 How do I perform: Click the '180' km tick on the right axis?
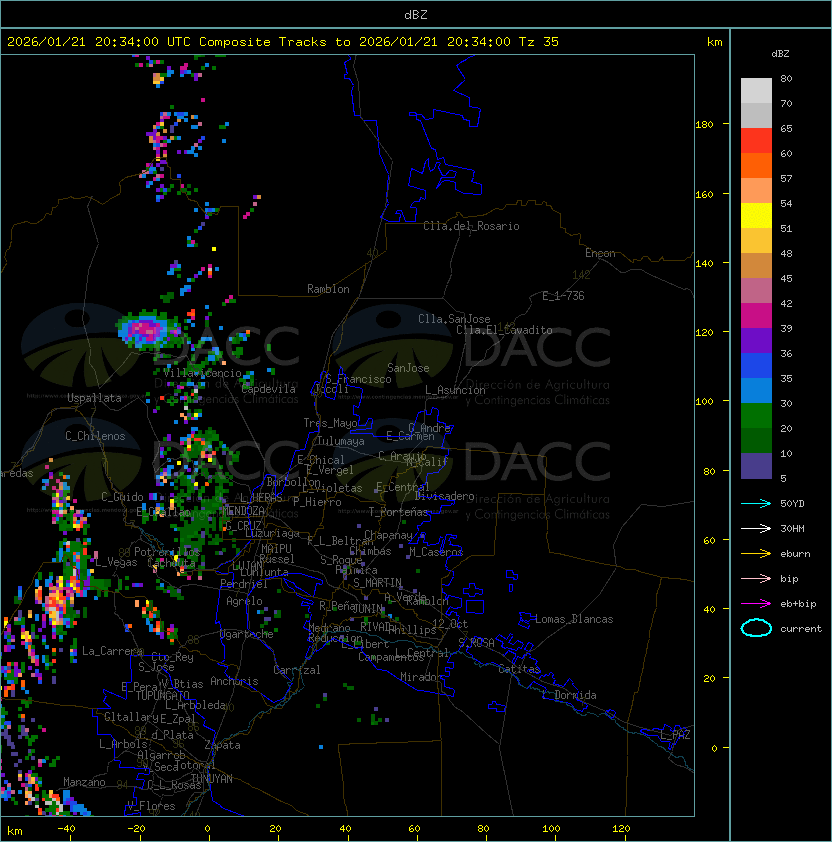pyautogui.click(x=704, y=125)
